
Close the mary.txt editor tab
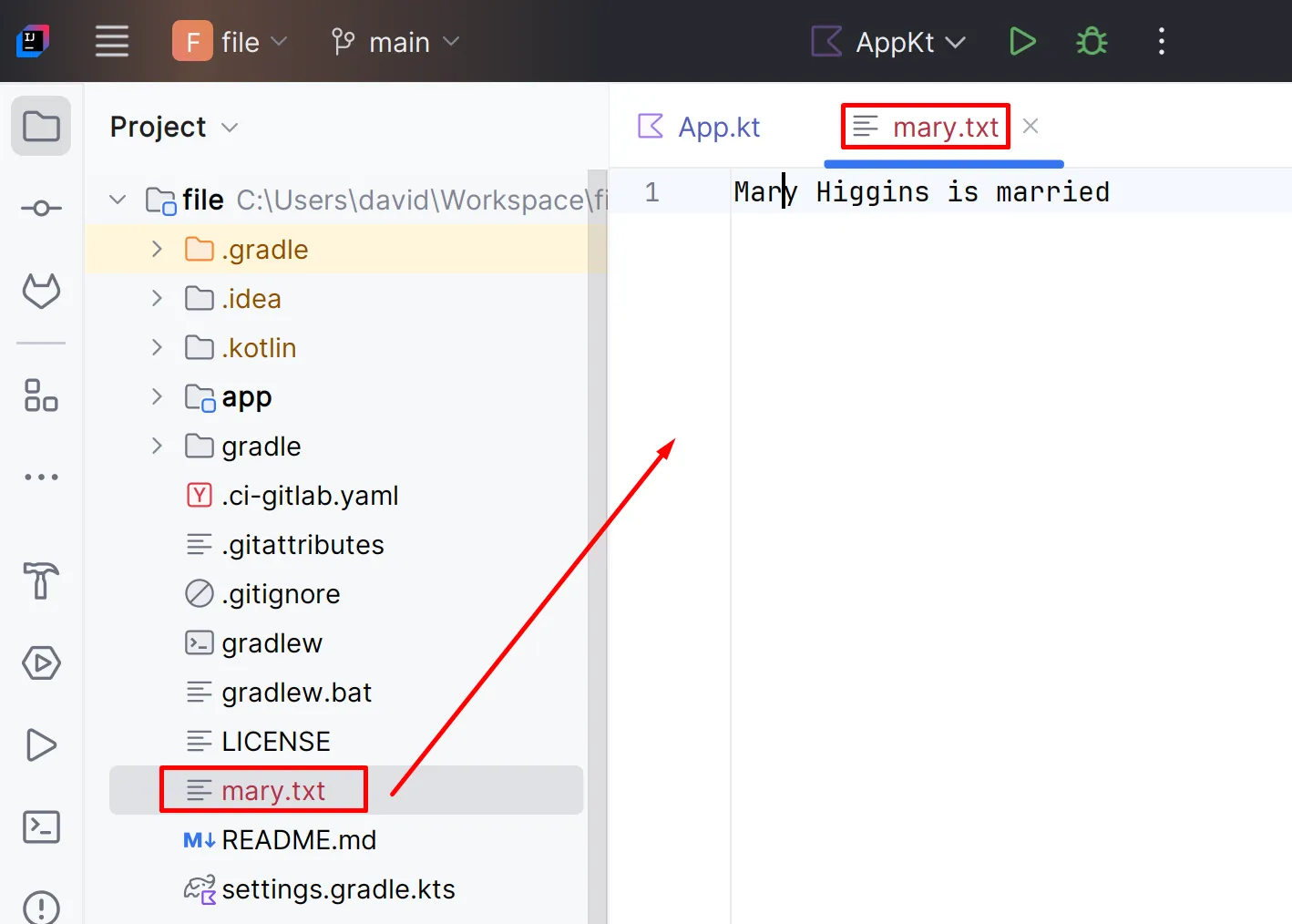1031,127
